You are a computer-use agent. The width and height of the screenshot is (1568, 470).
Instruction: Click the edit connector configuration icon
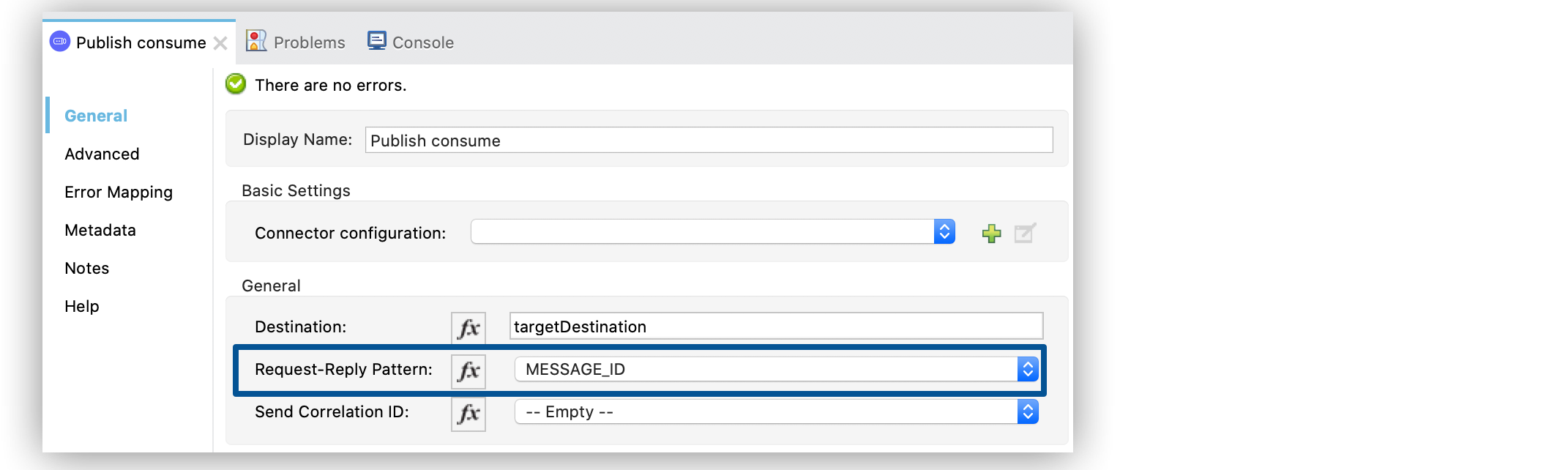(1024, 233)
